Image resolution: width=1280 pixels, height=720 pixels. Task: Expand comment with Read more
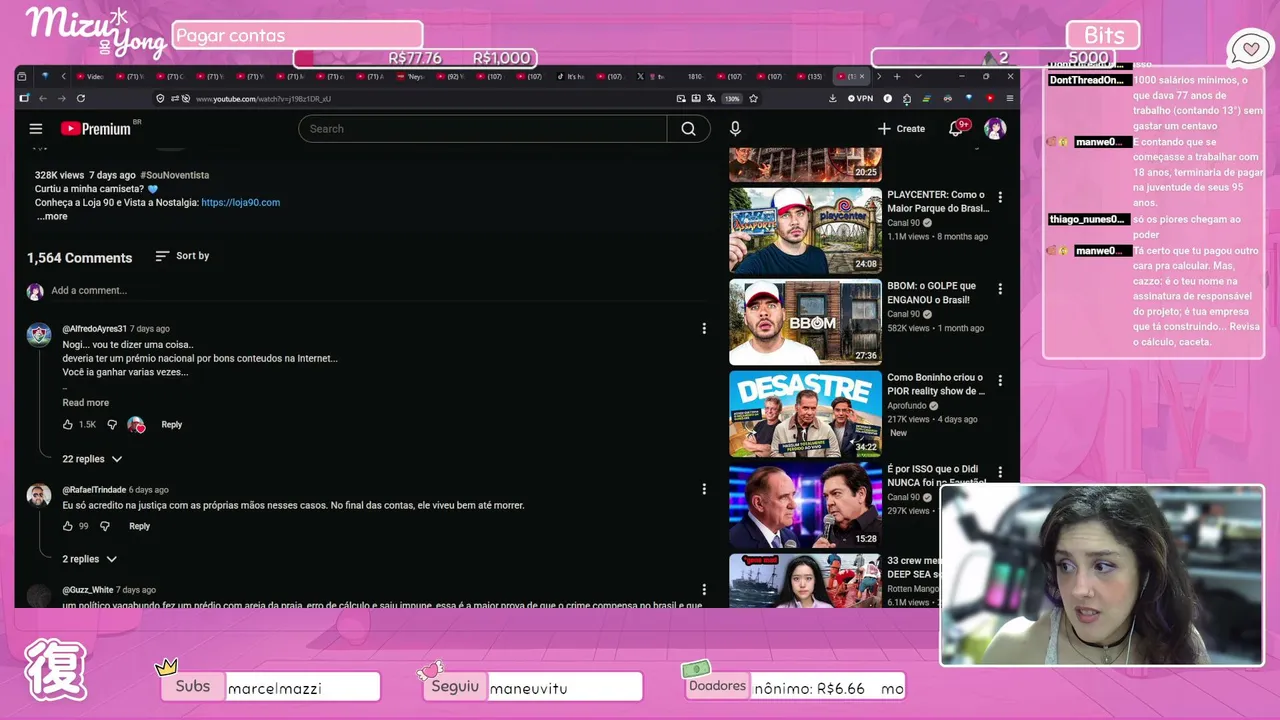pyautogui.click(x=86, y=403)
